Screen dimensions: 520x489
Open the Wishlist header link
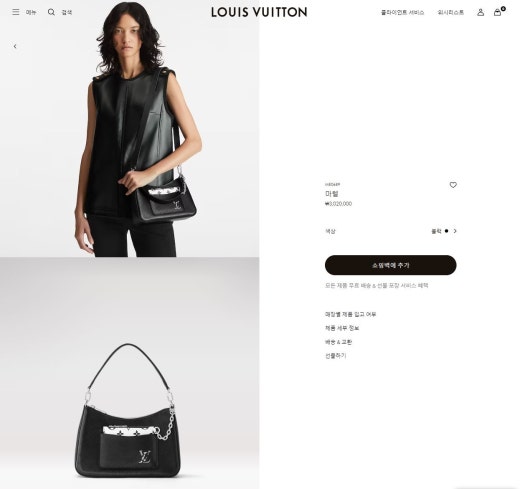coord(451,13)
